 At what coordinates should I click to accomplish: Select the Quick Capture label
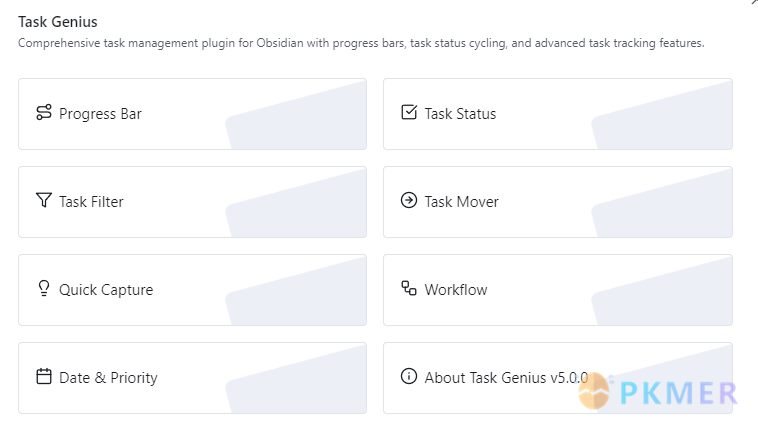point(106,290)
